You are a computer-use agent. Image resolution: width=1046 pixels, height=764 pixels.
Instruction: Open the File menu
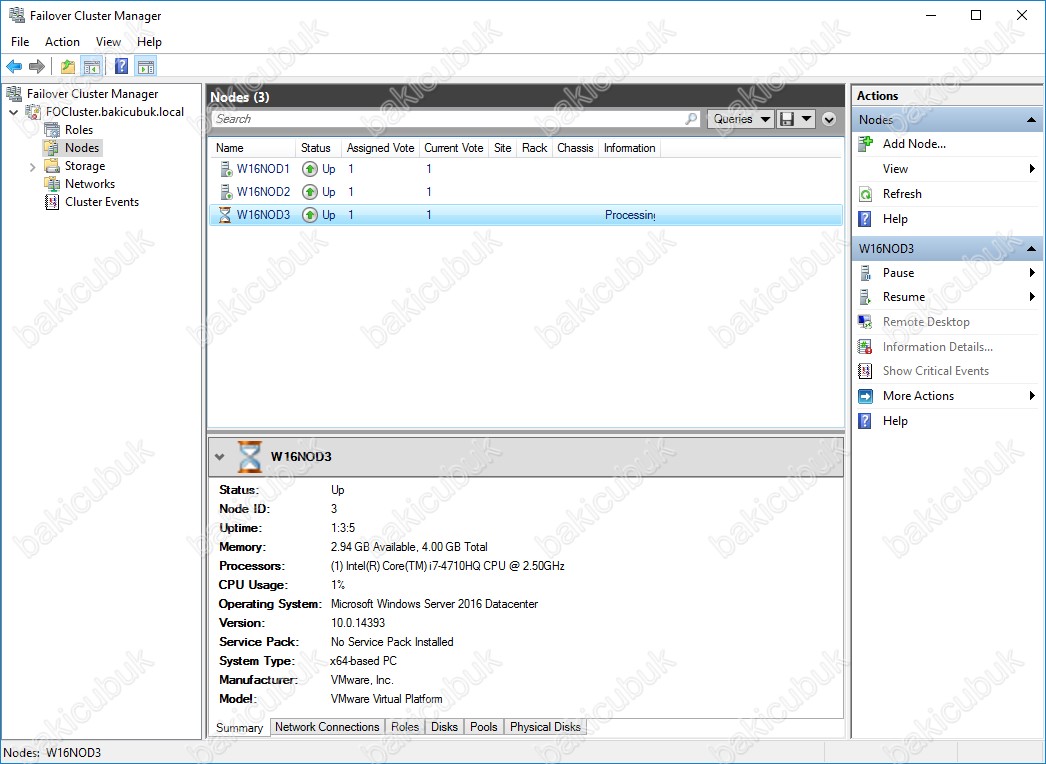[20, 41]
